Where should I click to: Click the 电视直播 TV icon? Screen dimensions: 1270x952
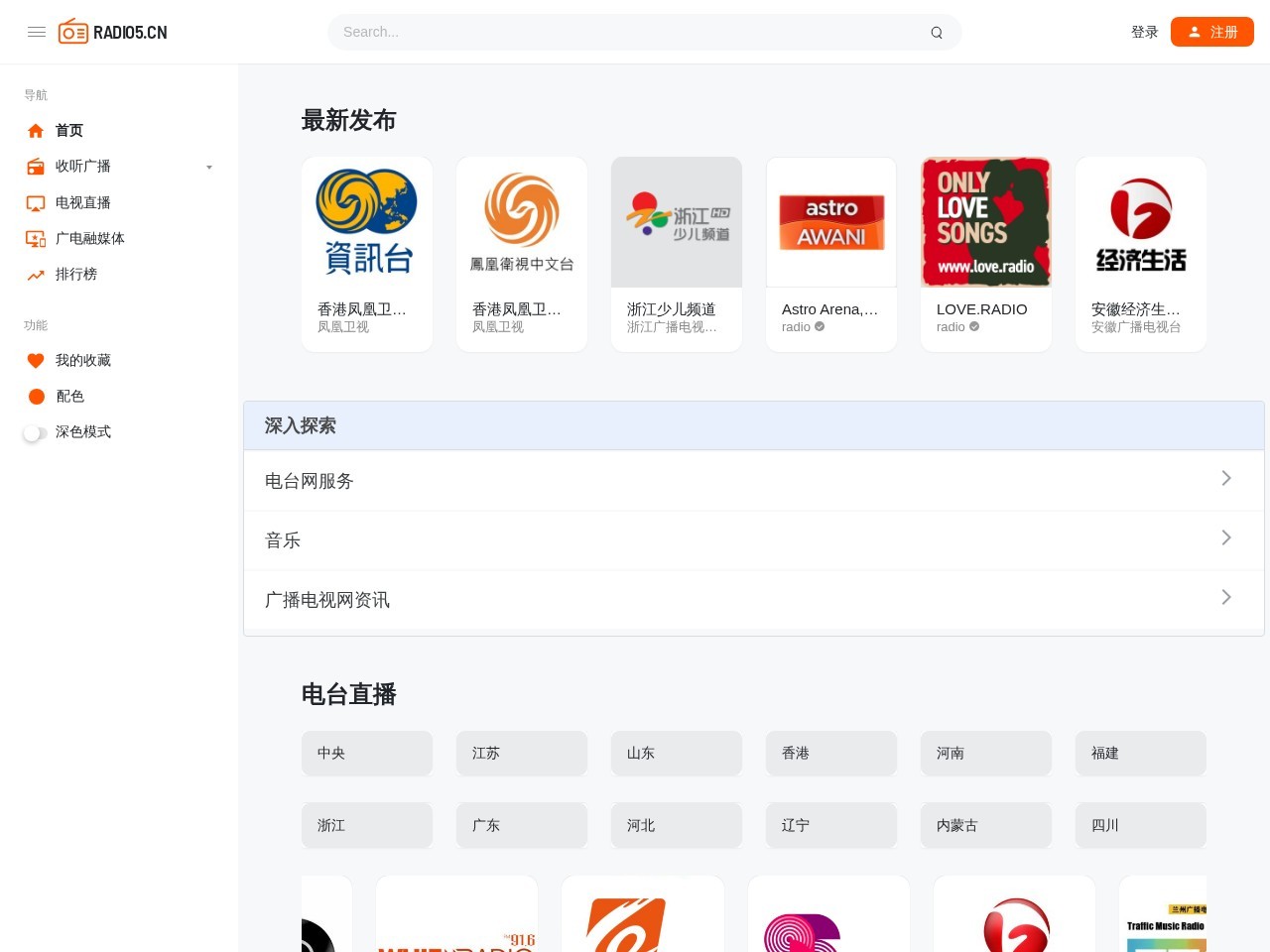(x=36, y=203)
